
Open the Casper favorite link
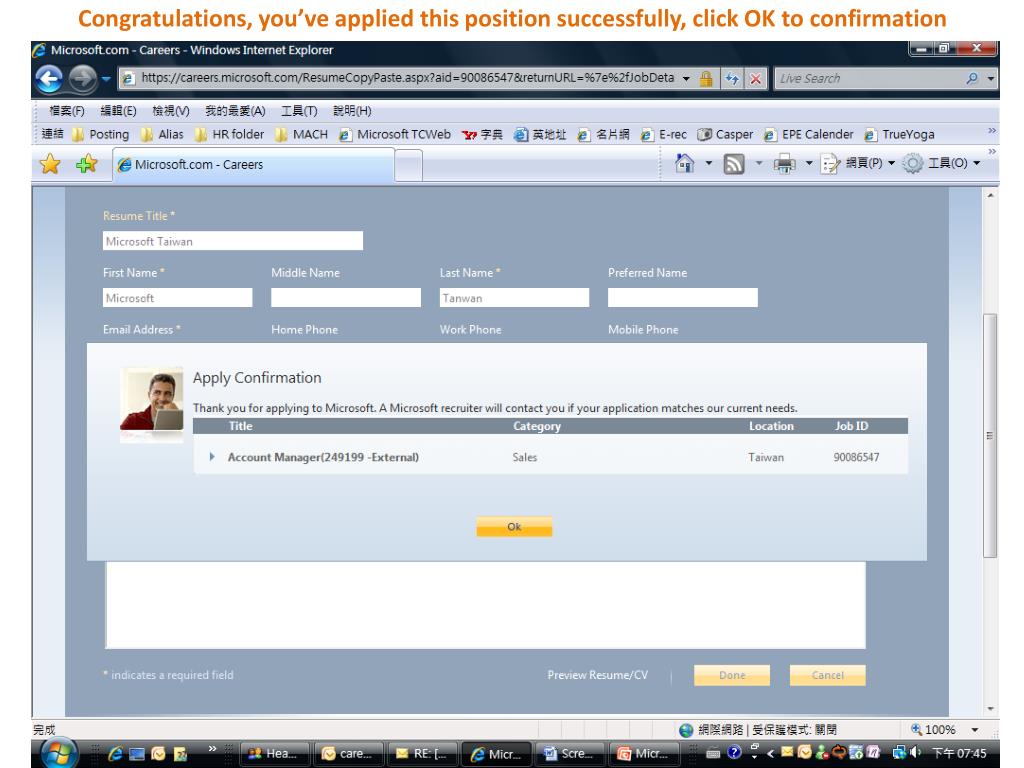coord(725,135)
